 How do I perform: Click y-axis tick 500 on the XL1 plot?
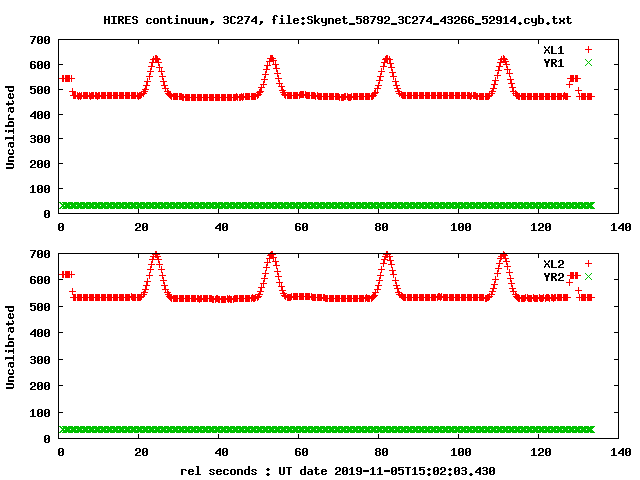coord(40,90)
